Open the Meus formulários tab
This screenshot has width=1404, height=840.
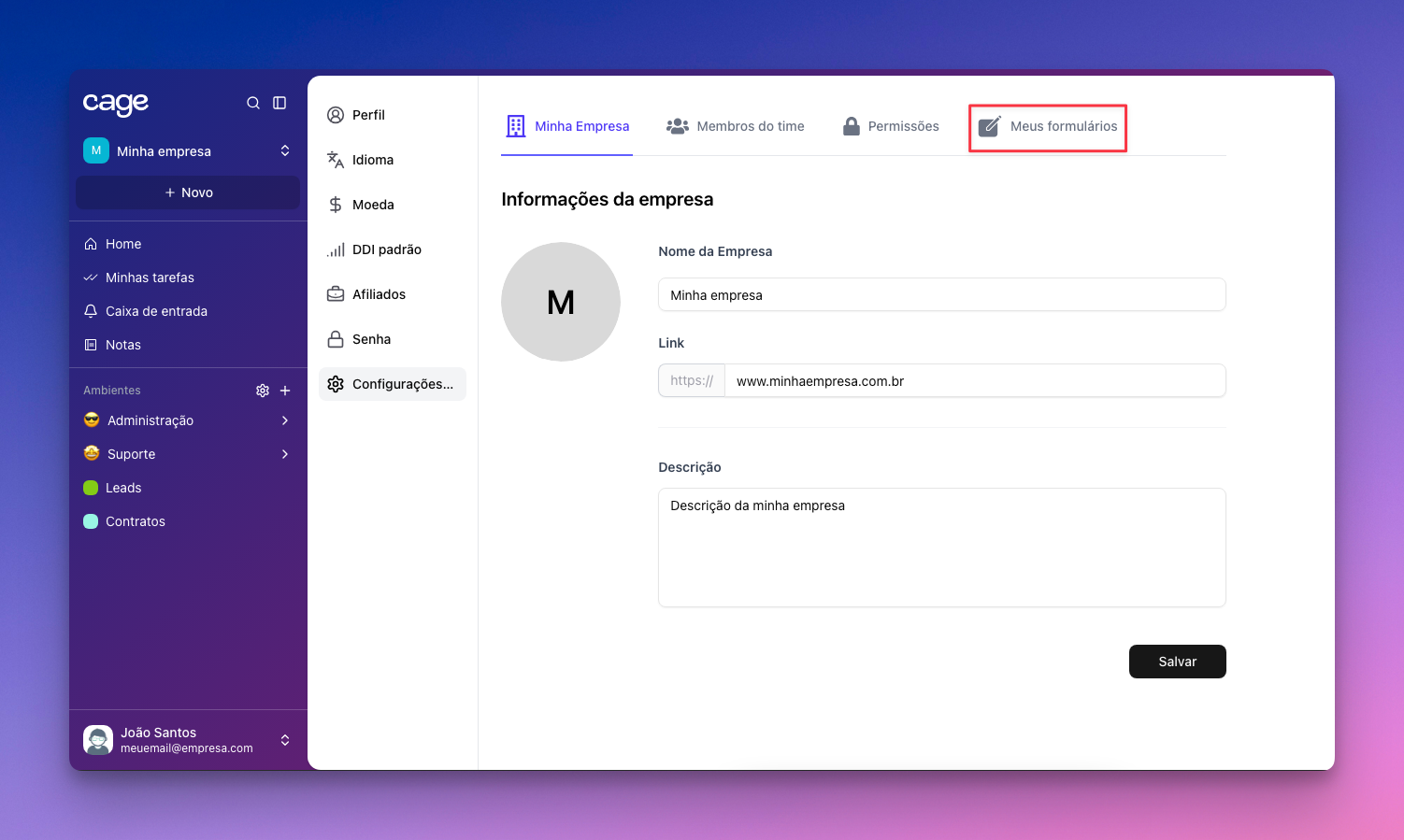tap(1048, 126)
